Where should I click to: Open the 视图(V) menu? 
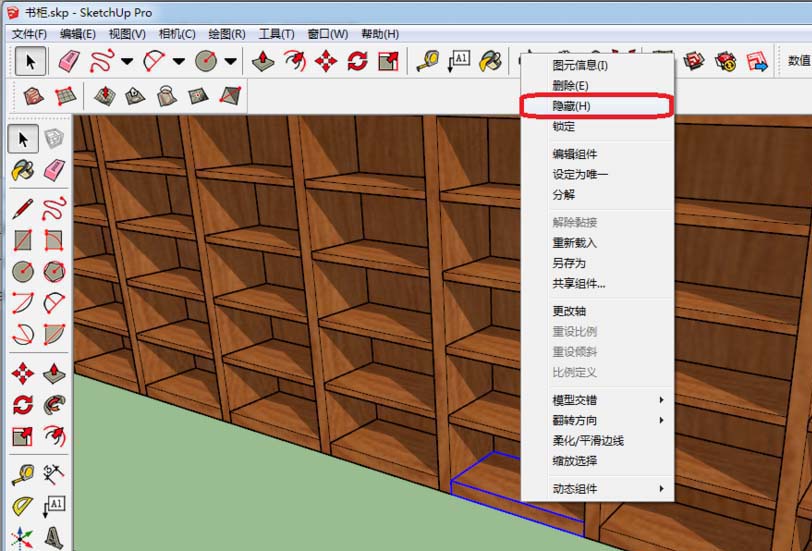point(127,34)
